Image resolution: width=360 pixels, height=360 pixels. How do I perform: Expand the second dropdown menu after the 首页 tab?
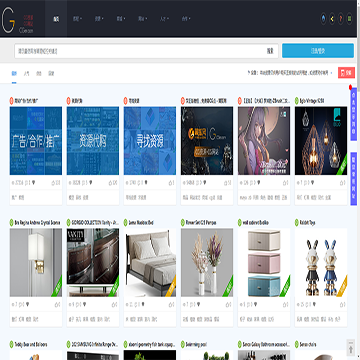point(99,19)
